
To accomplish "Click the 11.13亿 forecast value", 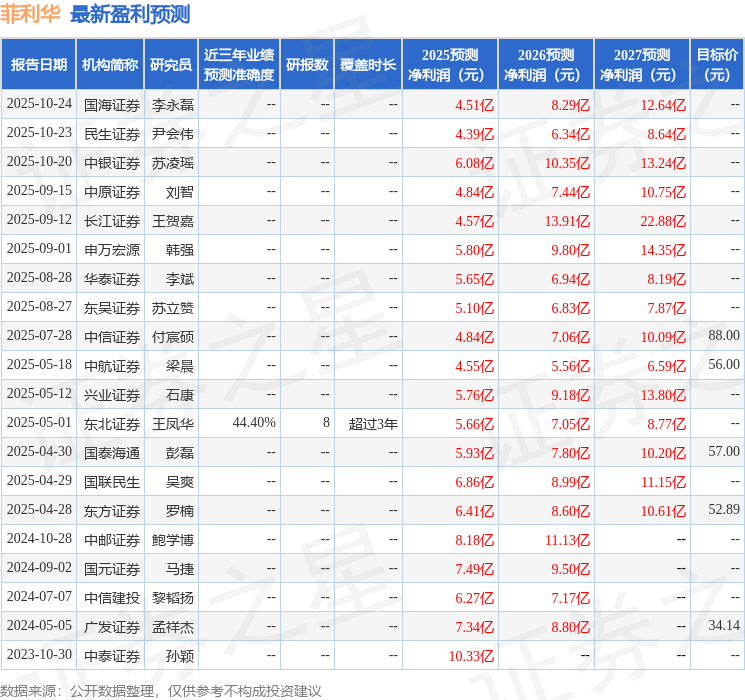I will click(x=567, y=539).
